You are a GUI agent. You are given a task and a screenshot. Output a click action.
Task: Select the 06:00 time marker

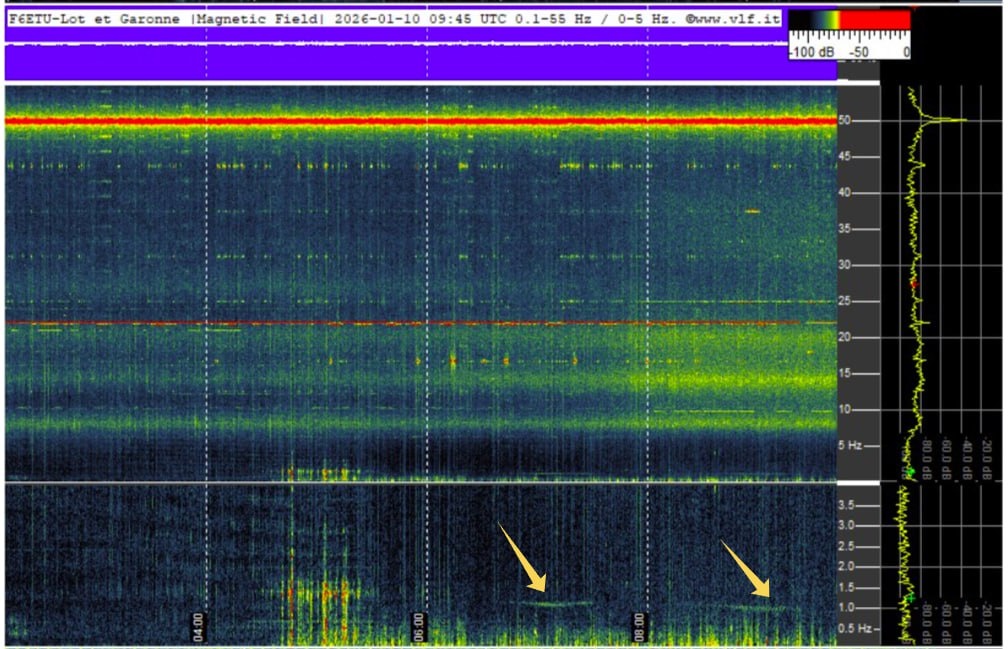(x=418, y=627)
